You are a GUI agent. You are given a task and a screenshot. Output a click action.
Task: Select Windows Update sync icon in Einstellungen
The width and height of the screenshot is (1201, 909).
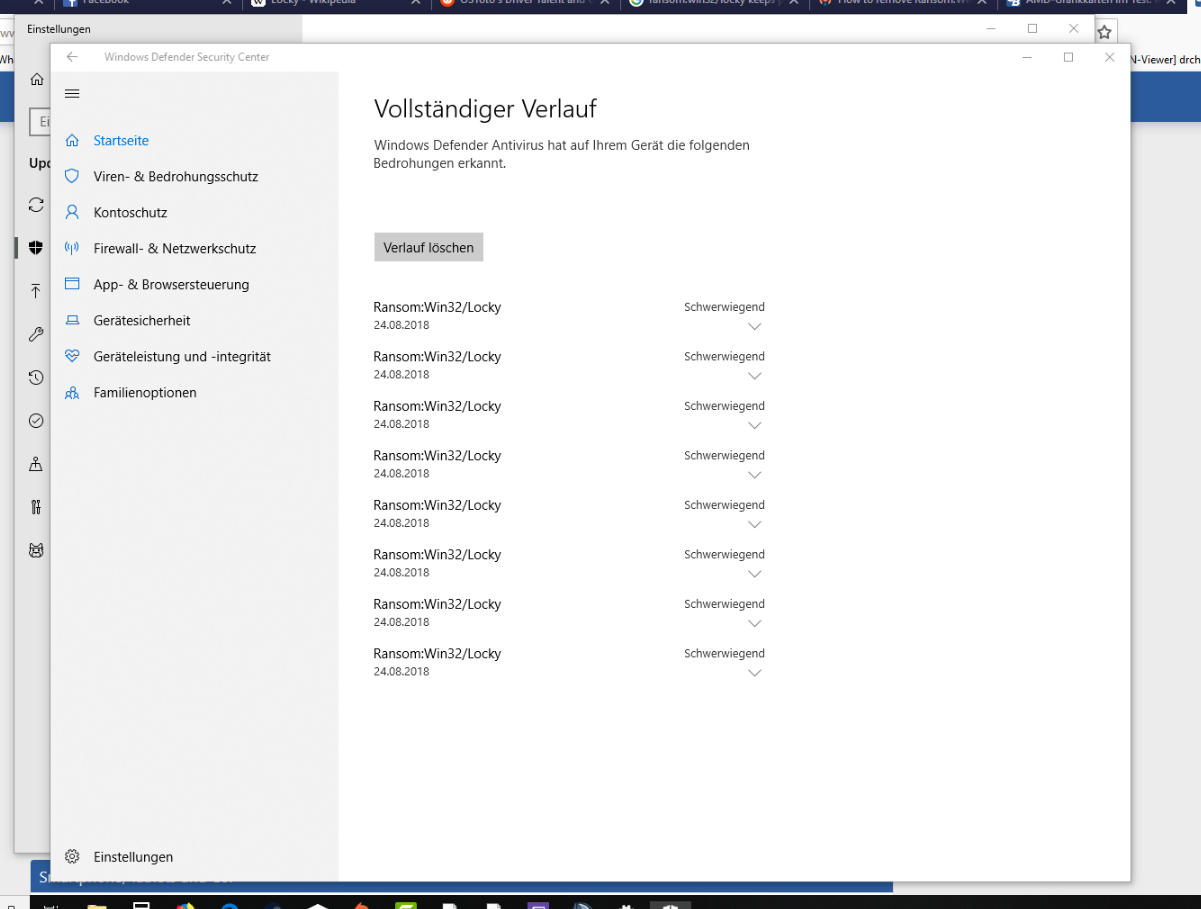point(36,204)
